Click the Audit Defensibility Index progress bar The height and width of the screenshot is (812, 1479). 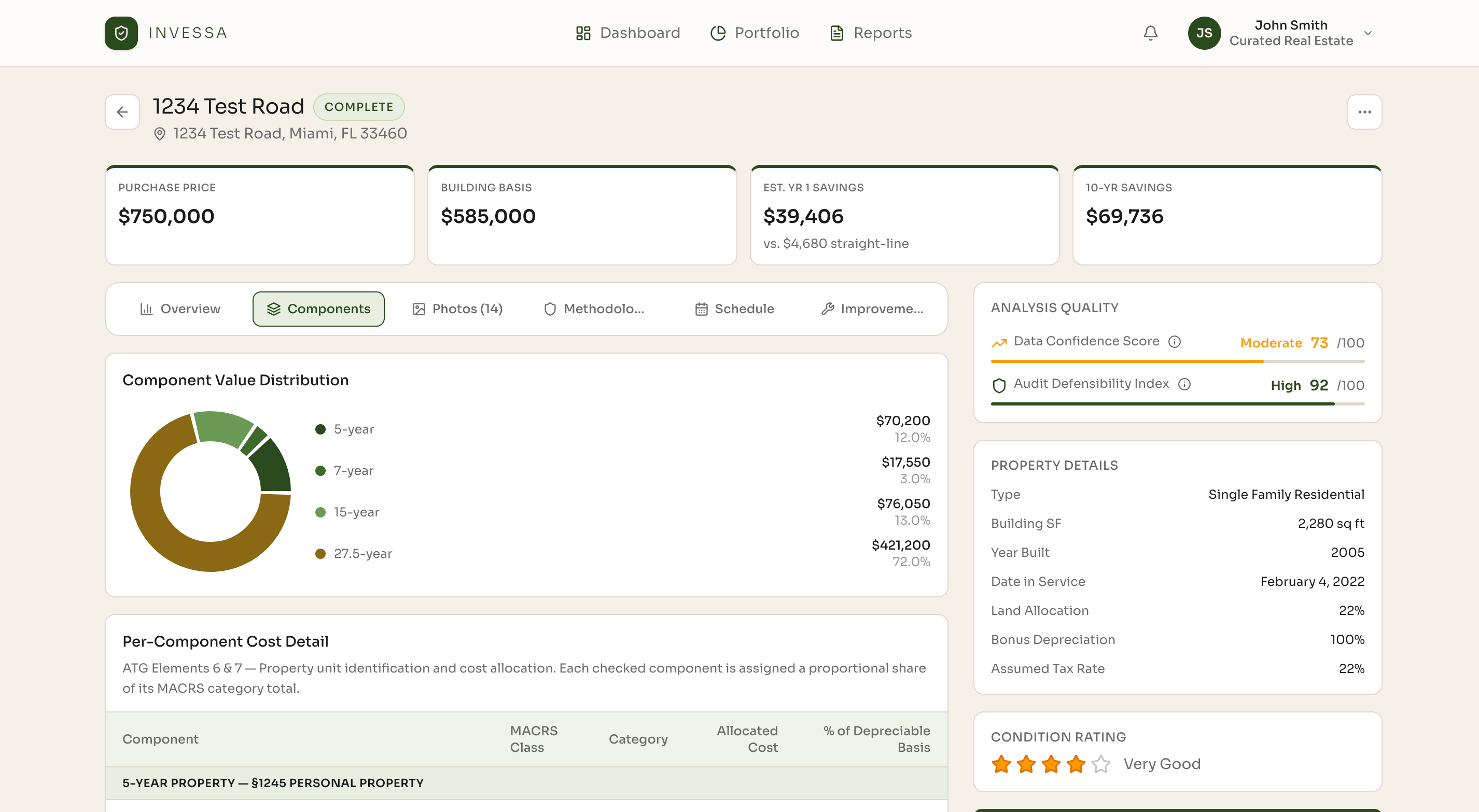(x=1177, y=404)
